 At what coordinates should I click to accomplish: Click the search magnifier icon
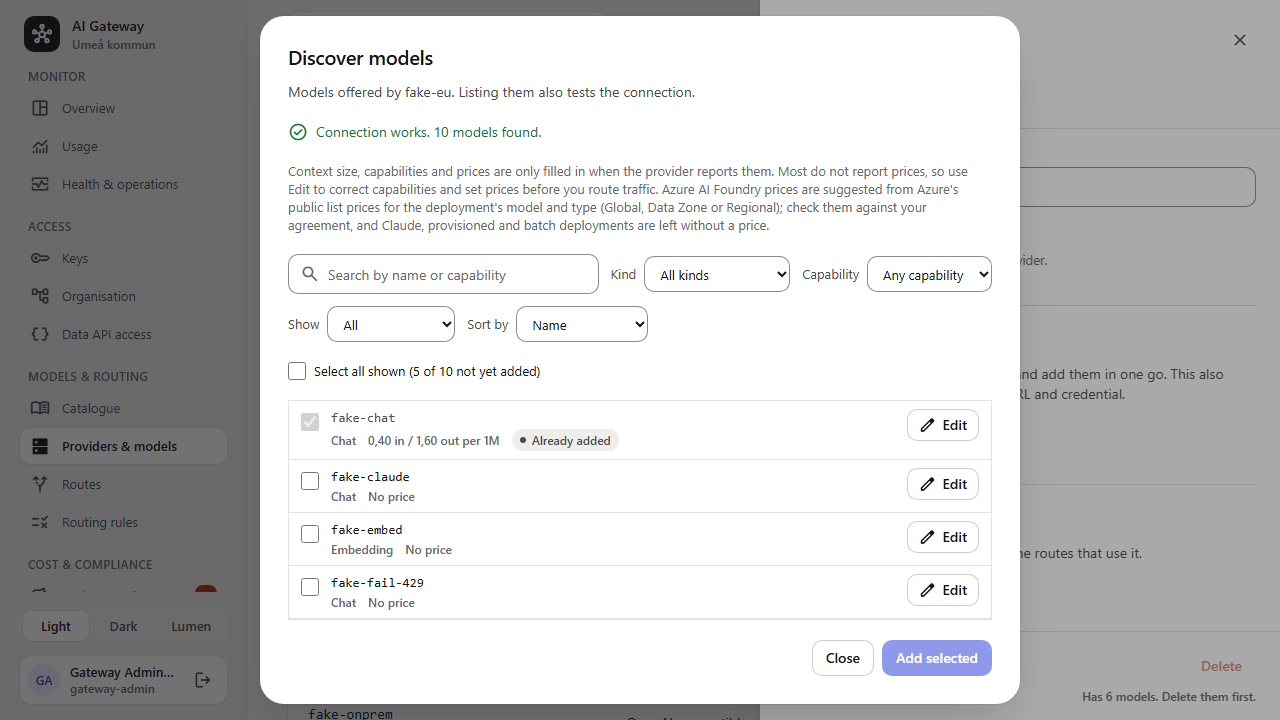[x=310, y=274]
